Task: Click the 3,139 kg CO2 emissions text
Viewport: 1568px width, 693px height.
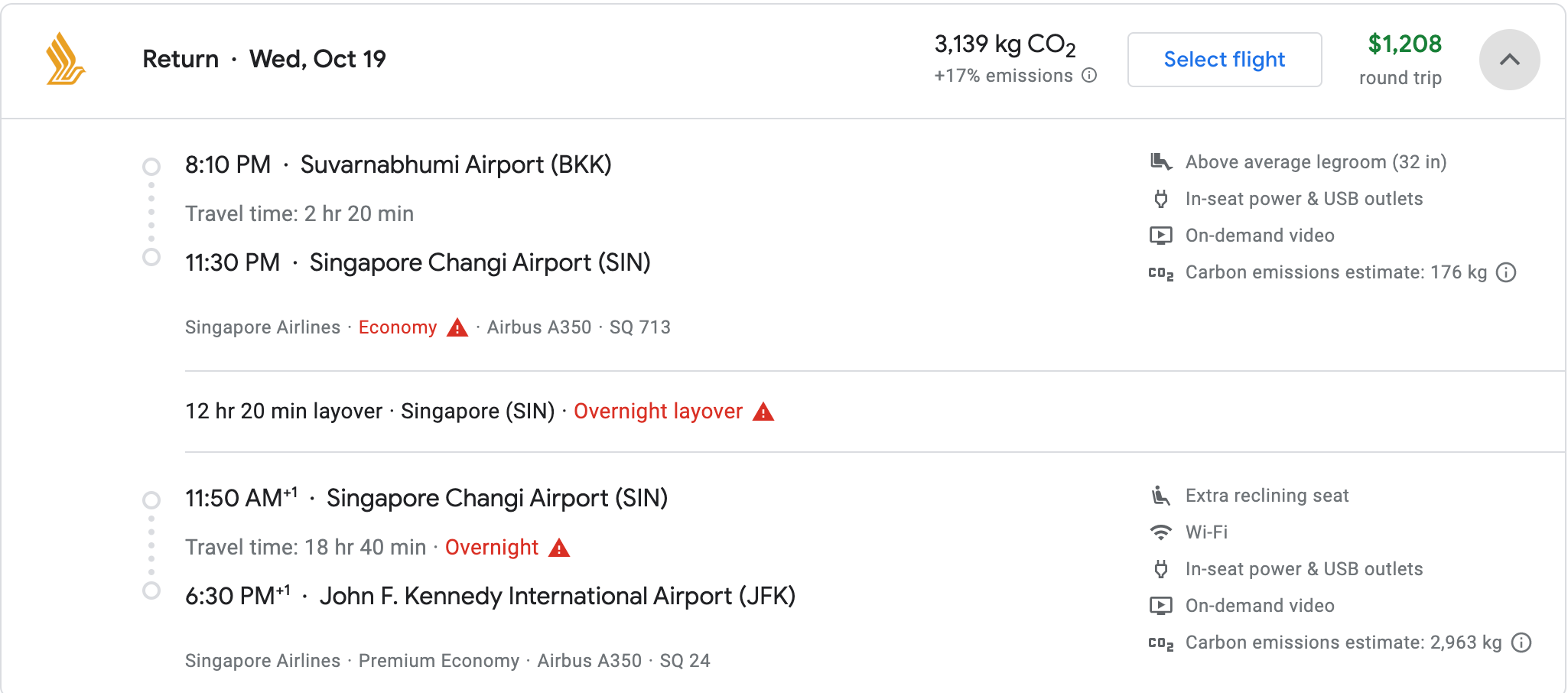Action: pos(1004,44)
